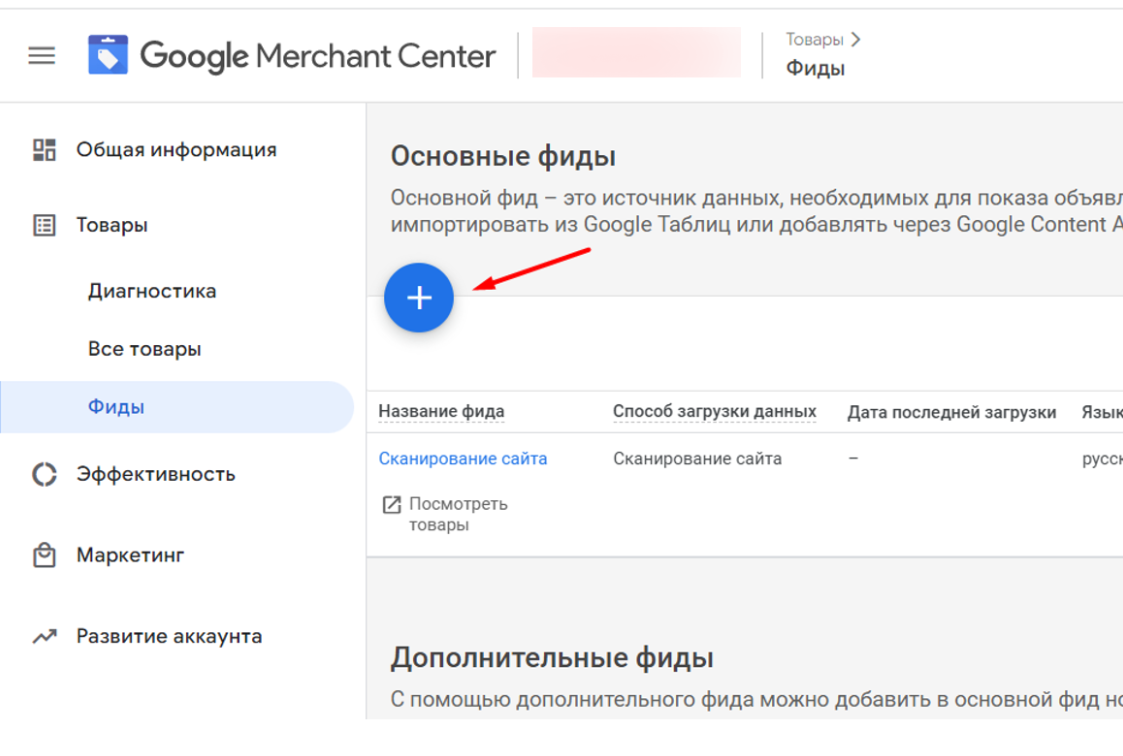Click the Эффективность circle icon

tap(44, 474)
